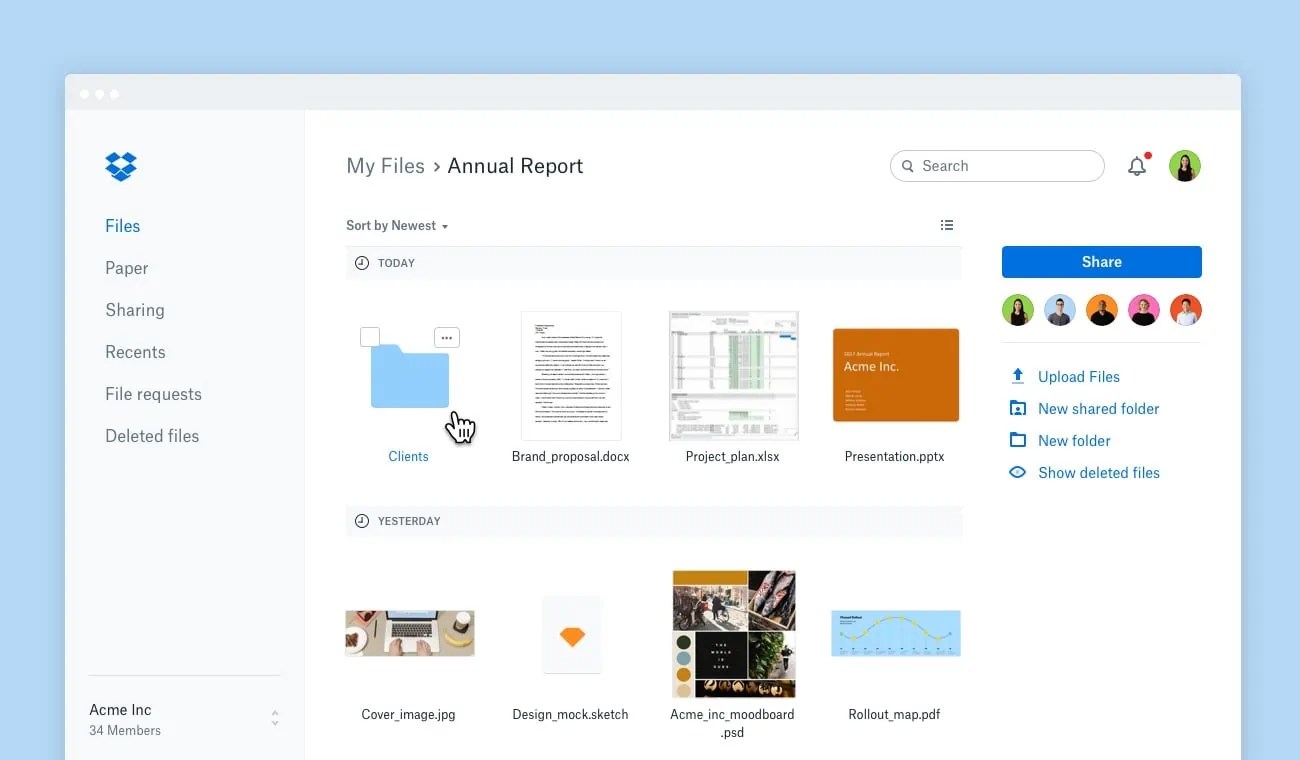Click your profile avatar picture

[x=1185, y=165]
